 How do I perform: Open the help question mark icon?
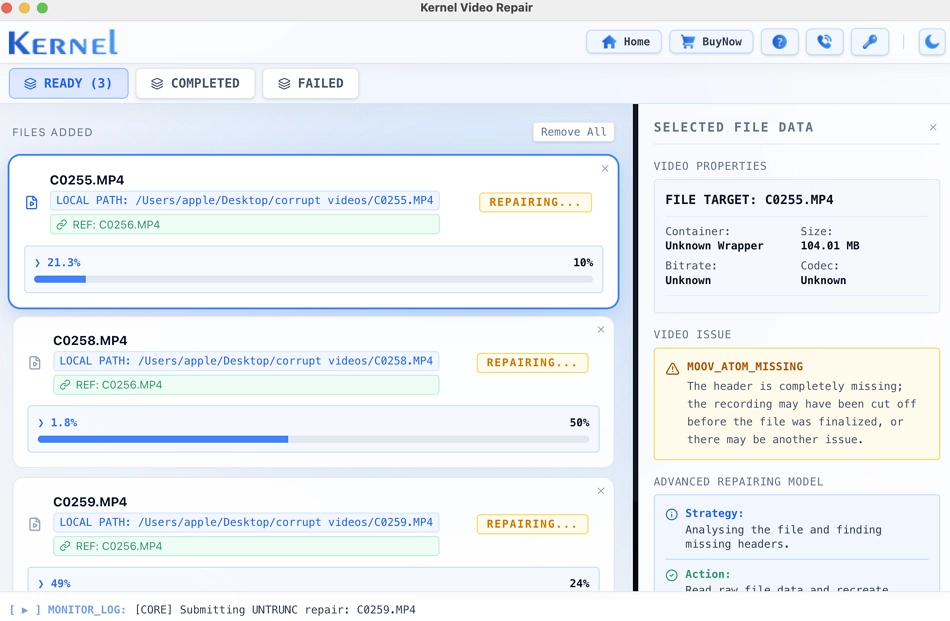(780, 42)
